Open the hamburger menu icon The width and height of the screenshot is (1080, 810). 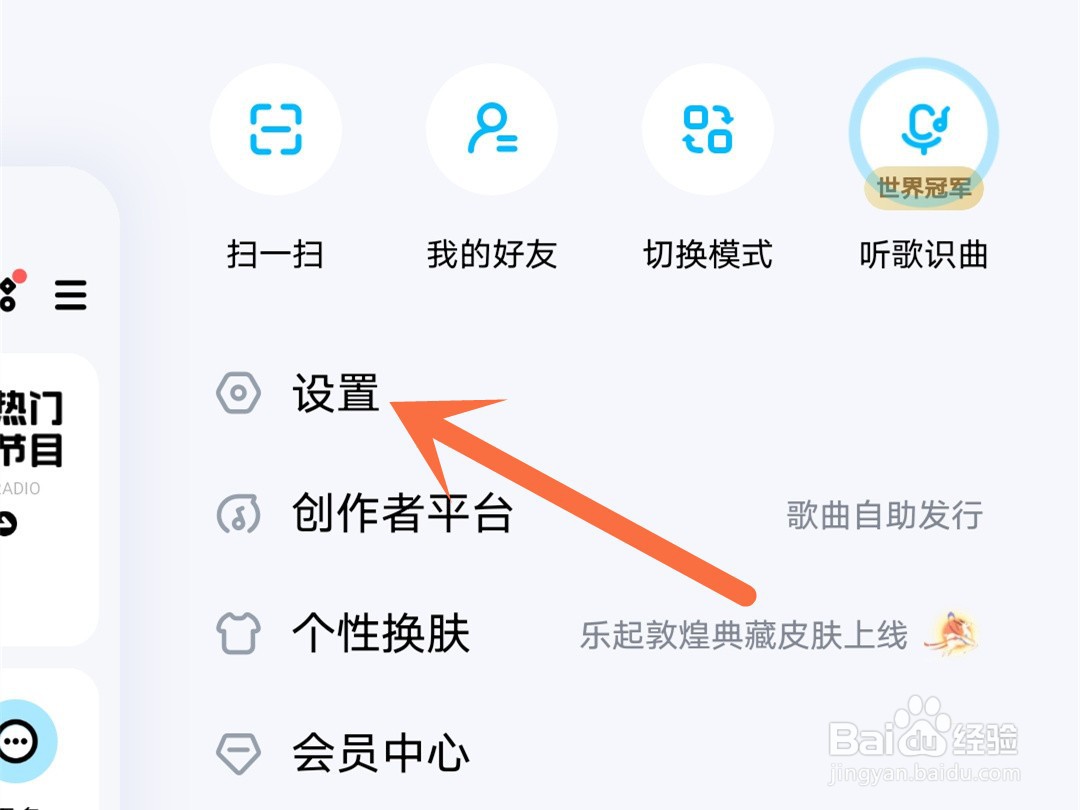(x=71, y=295)
